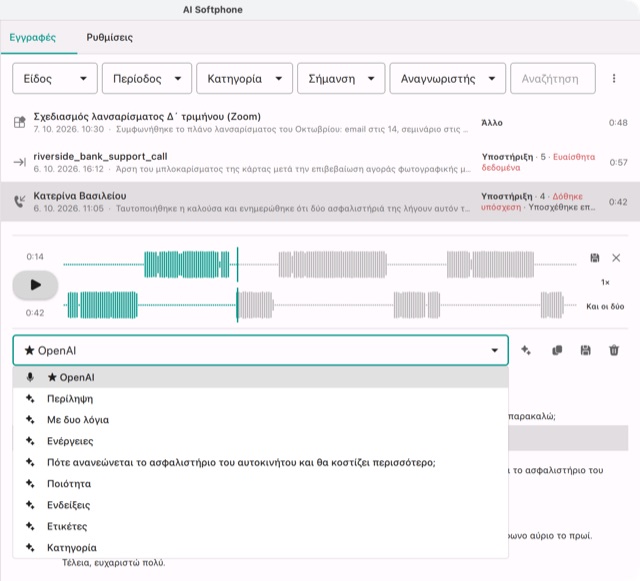640x581 pixels.
Task: Click the Αναζήτηση search field
Action: 553,78
